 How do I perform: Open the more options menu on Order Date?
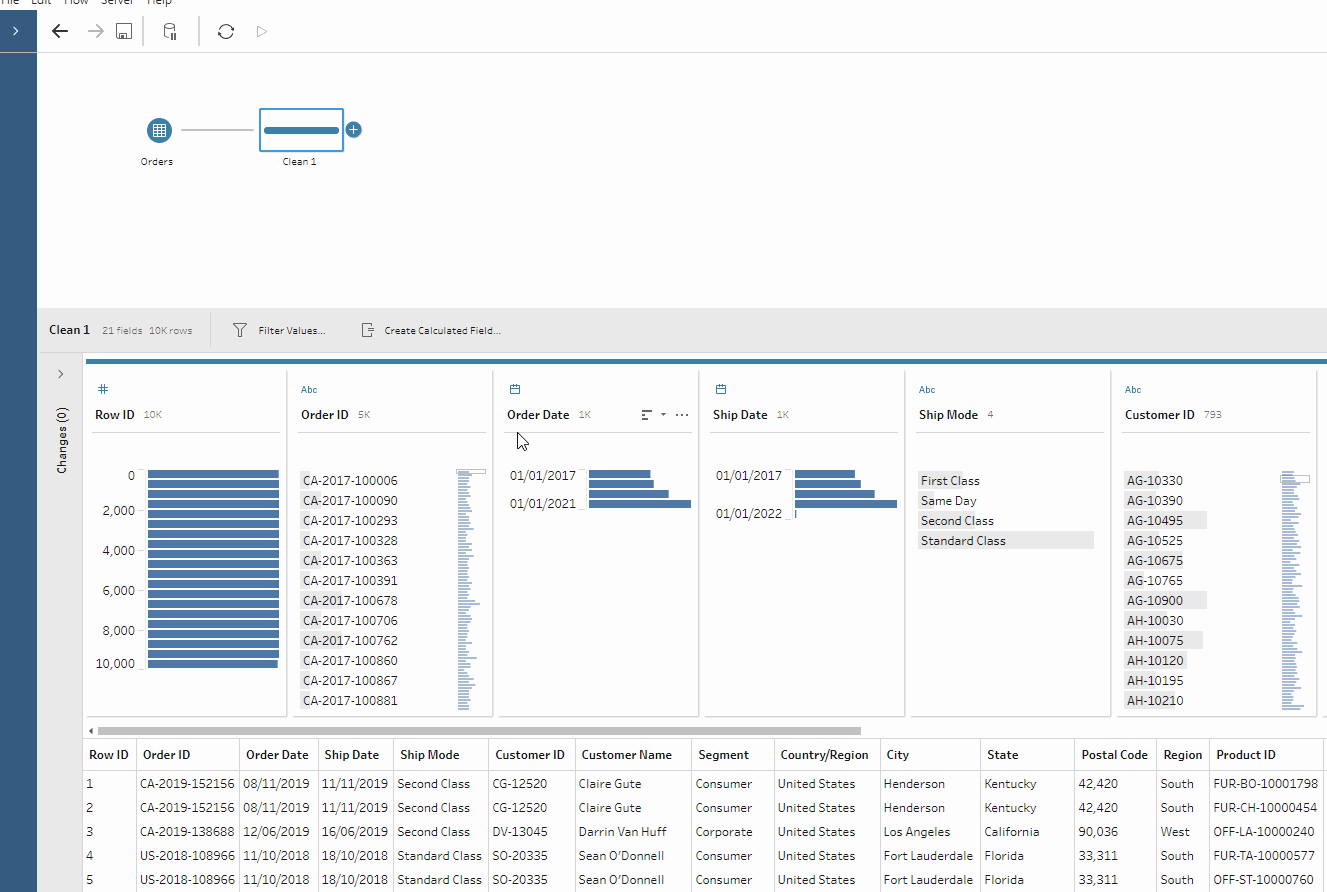coord(681,414)
